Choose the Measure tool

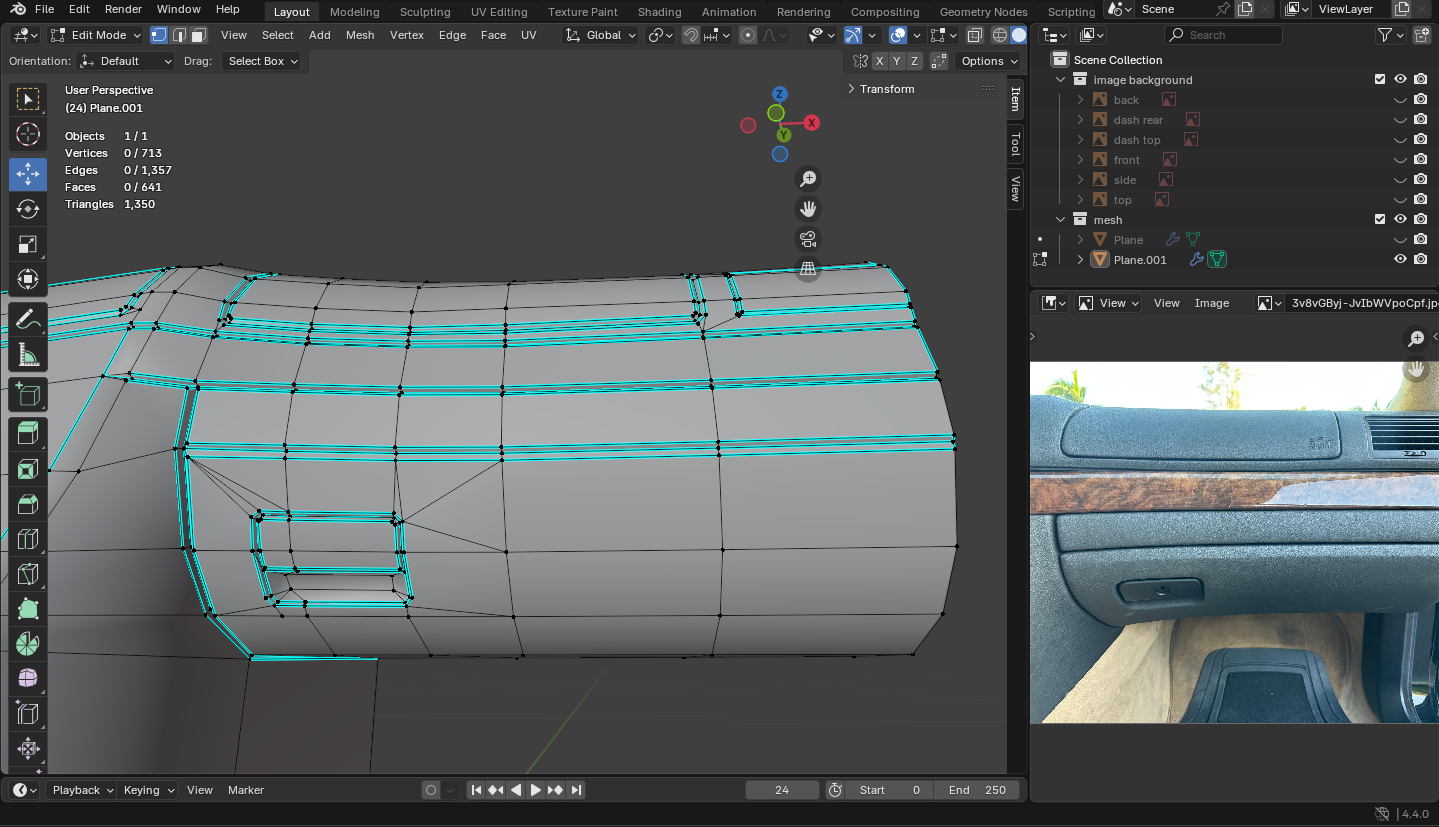[x=28, y=354]
